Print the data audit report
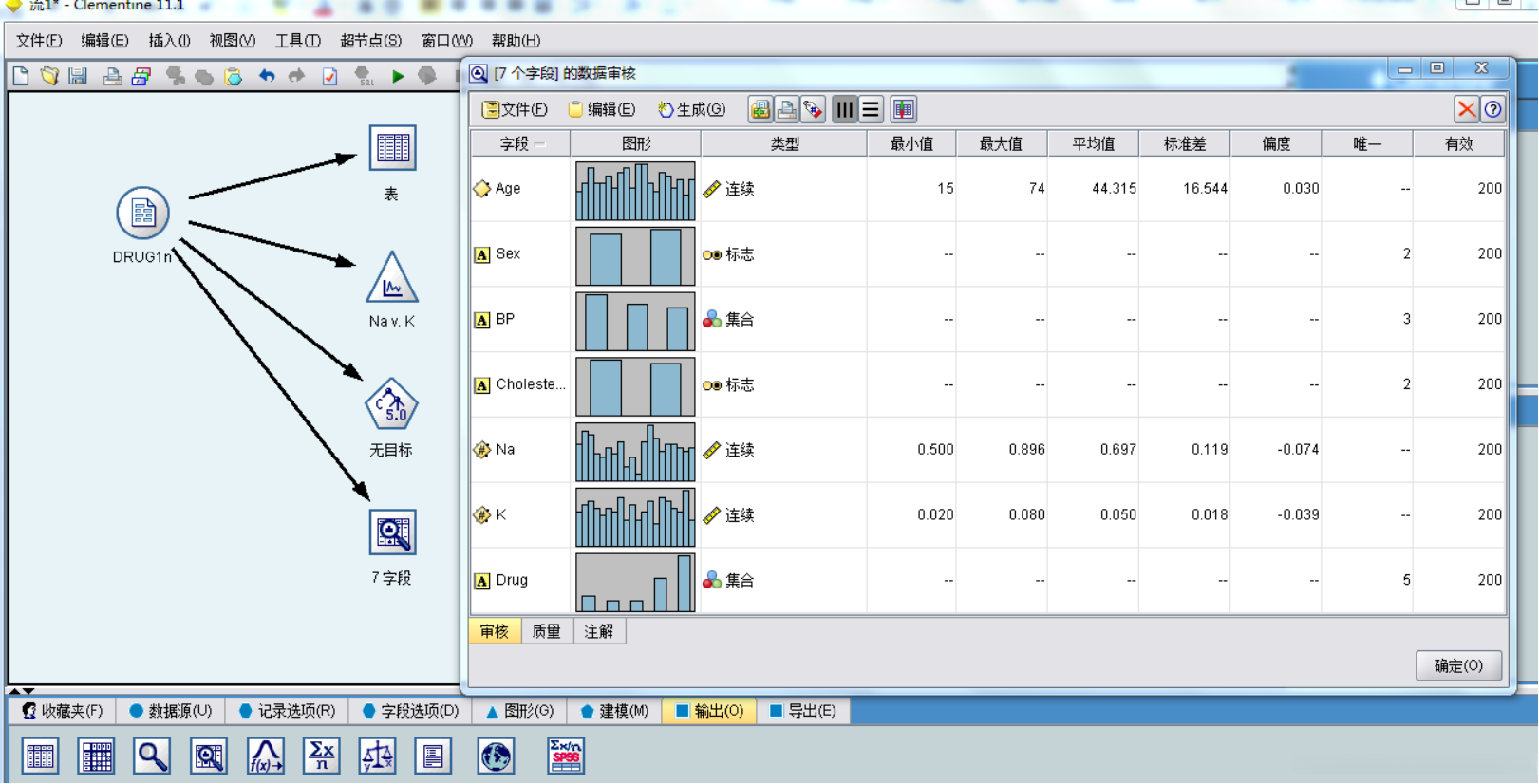Screen dimensions: 1539x784 786,110
